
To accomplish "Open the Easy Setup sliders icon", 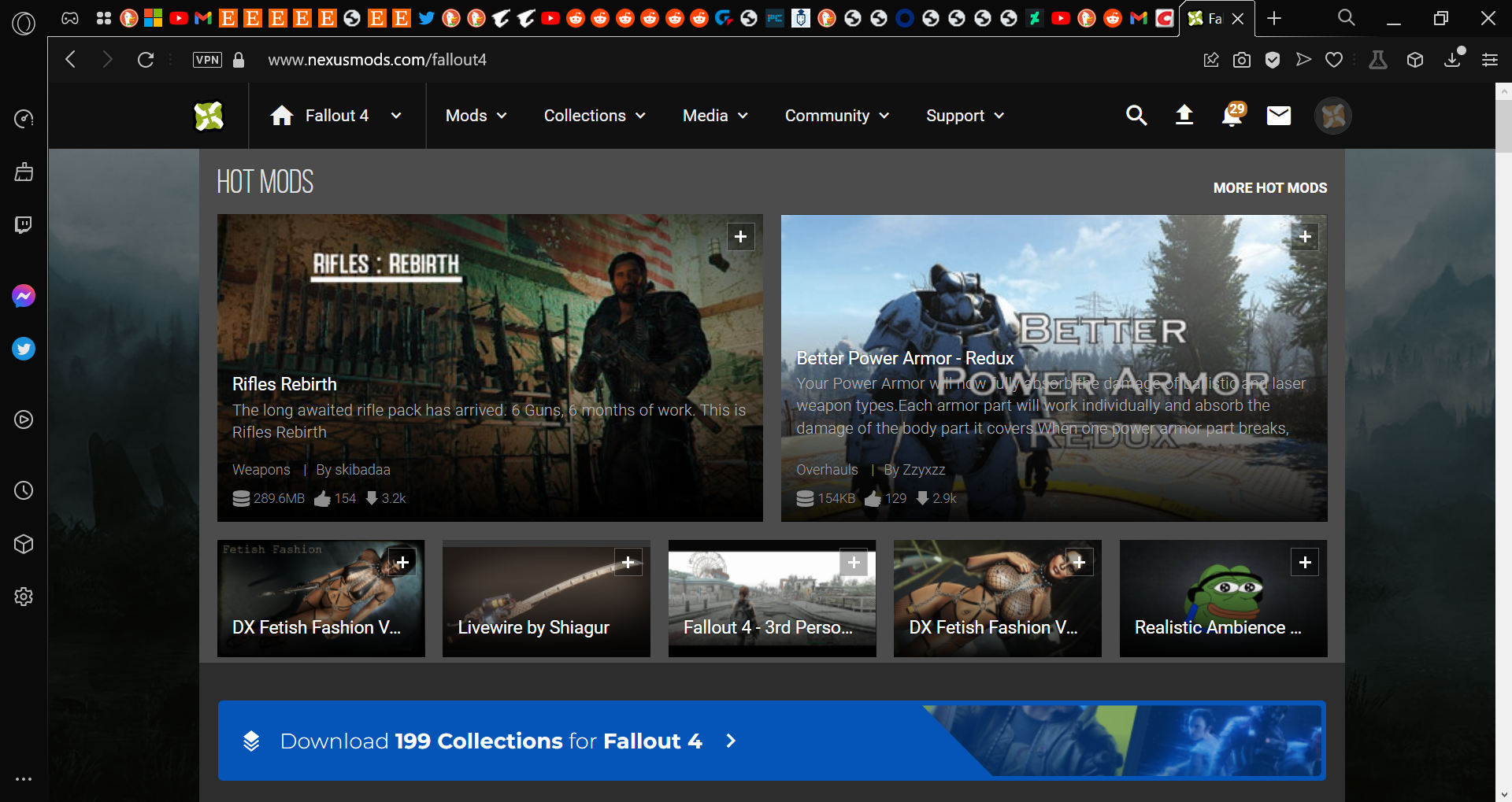I will click(x=1490, y=60).
